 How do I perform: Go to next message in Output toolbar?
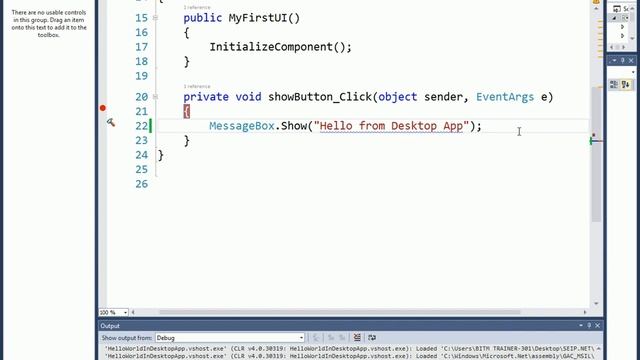coord(342,338)
